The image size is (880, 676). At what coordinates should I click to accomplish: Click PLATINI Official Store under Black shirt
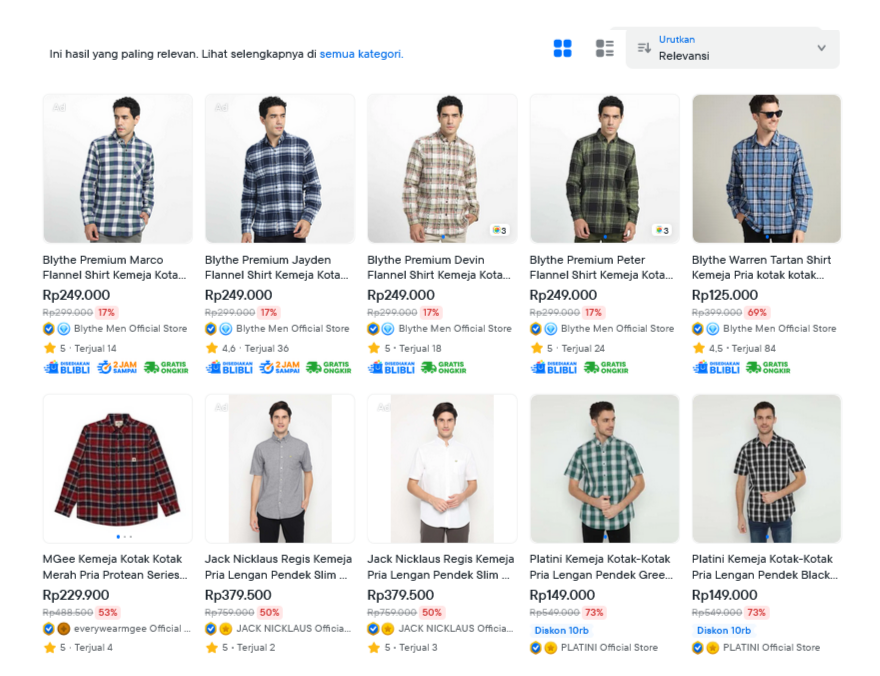pos(771,647)
